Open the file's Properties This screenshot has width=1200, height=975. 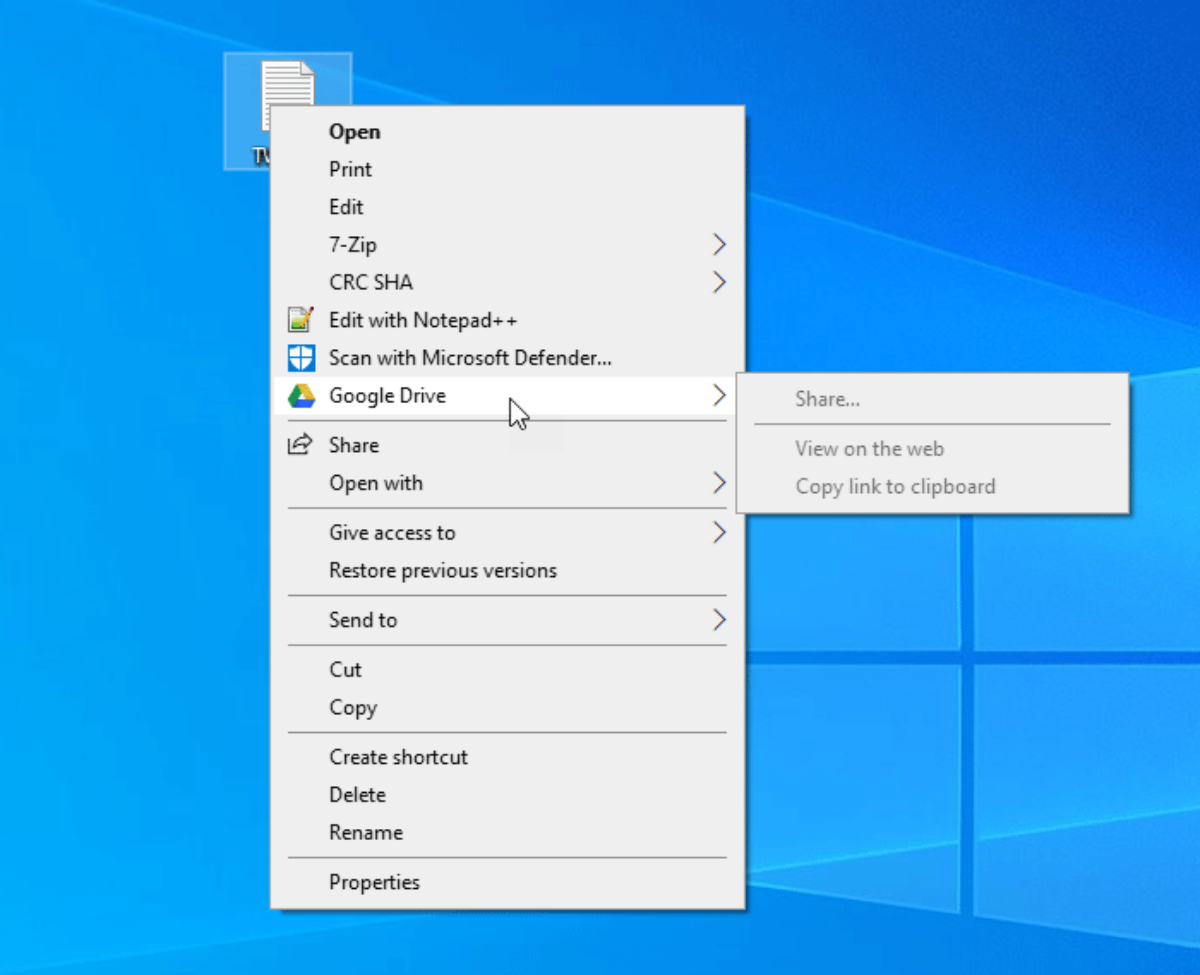click(x=374, y=882)
